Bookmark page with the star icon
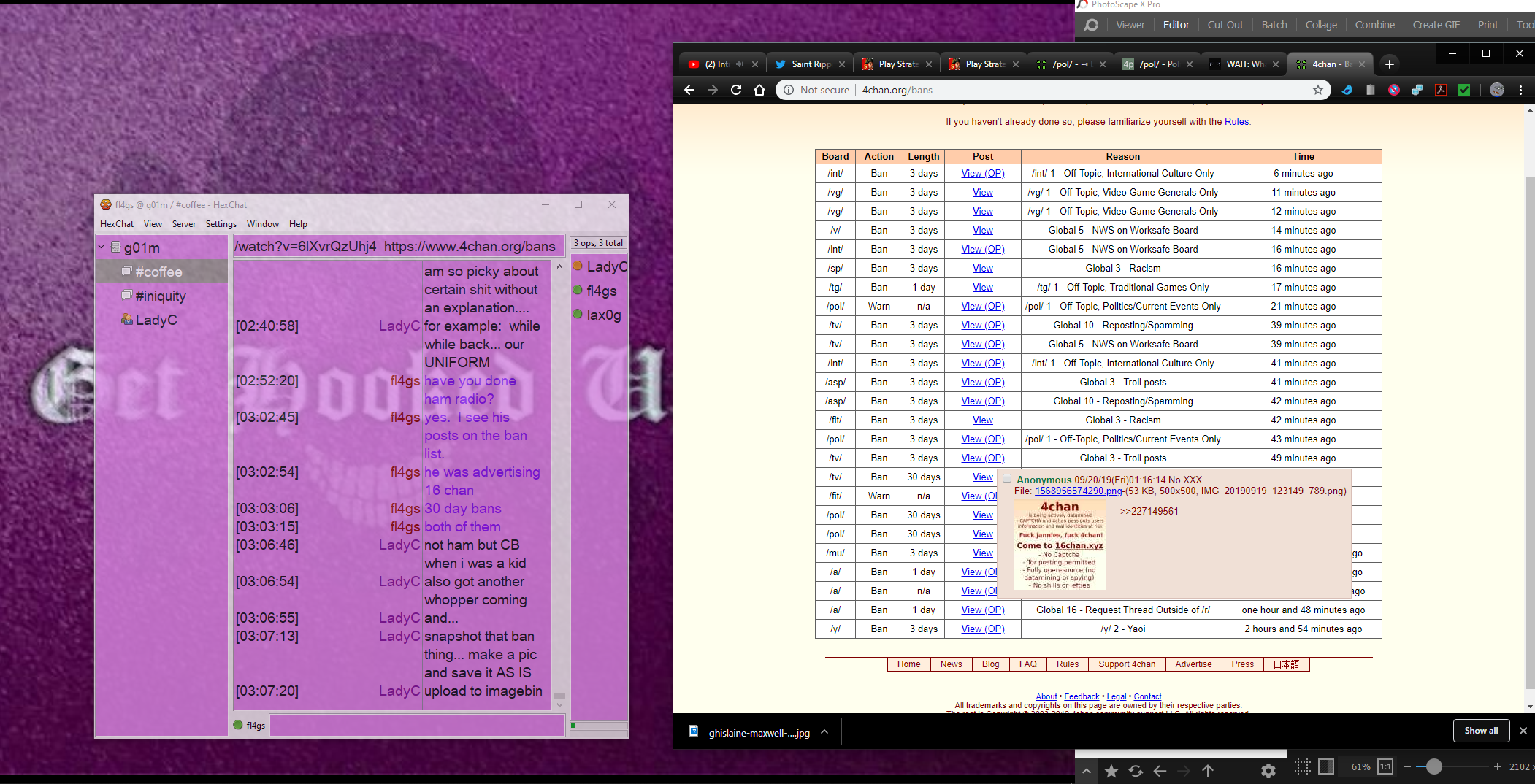This screenshot has width=1535, height=784. pos(1318,90)
